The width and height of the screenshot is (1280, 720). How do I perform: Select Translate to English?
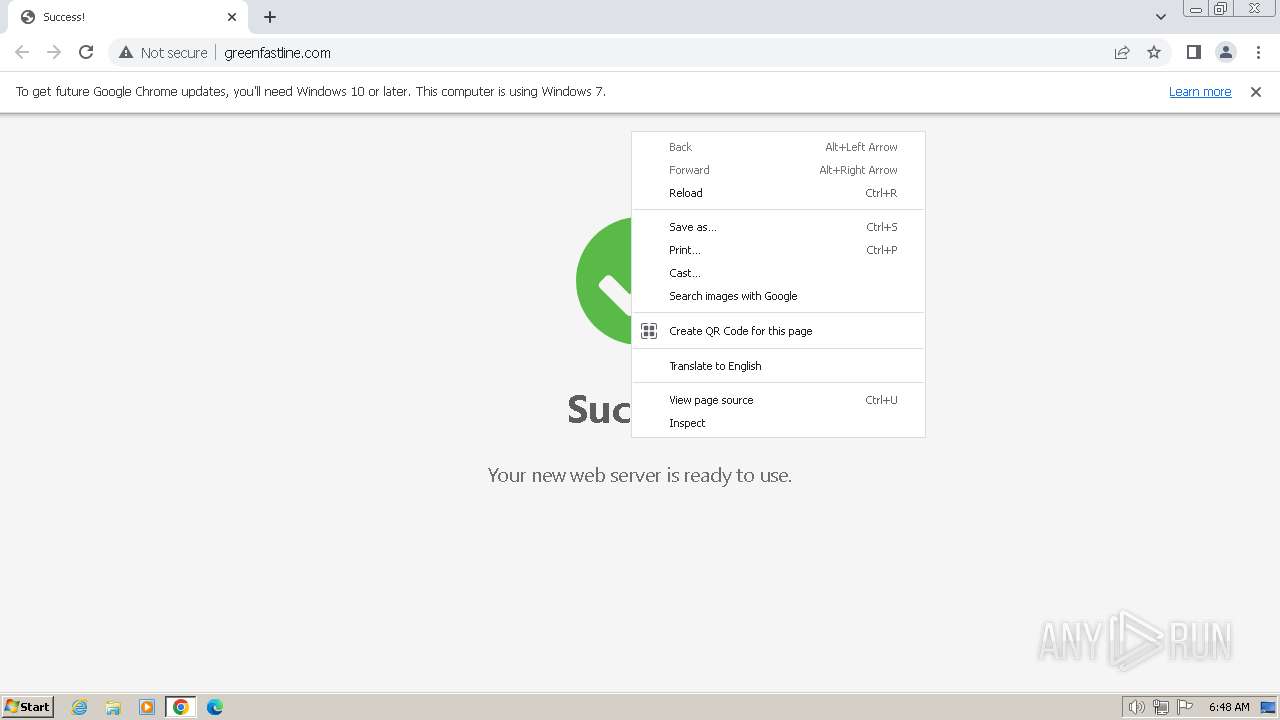[x=778, y=366]
